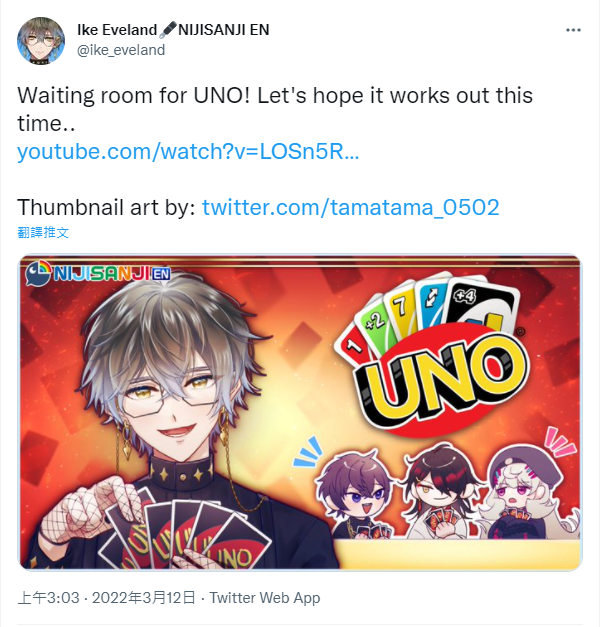Click the Twitter Web App source label
The image size is (601, 627).
pyautogui.click(x=265, y=598)
